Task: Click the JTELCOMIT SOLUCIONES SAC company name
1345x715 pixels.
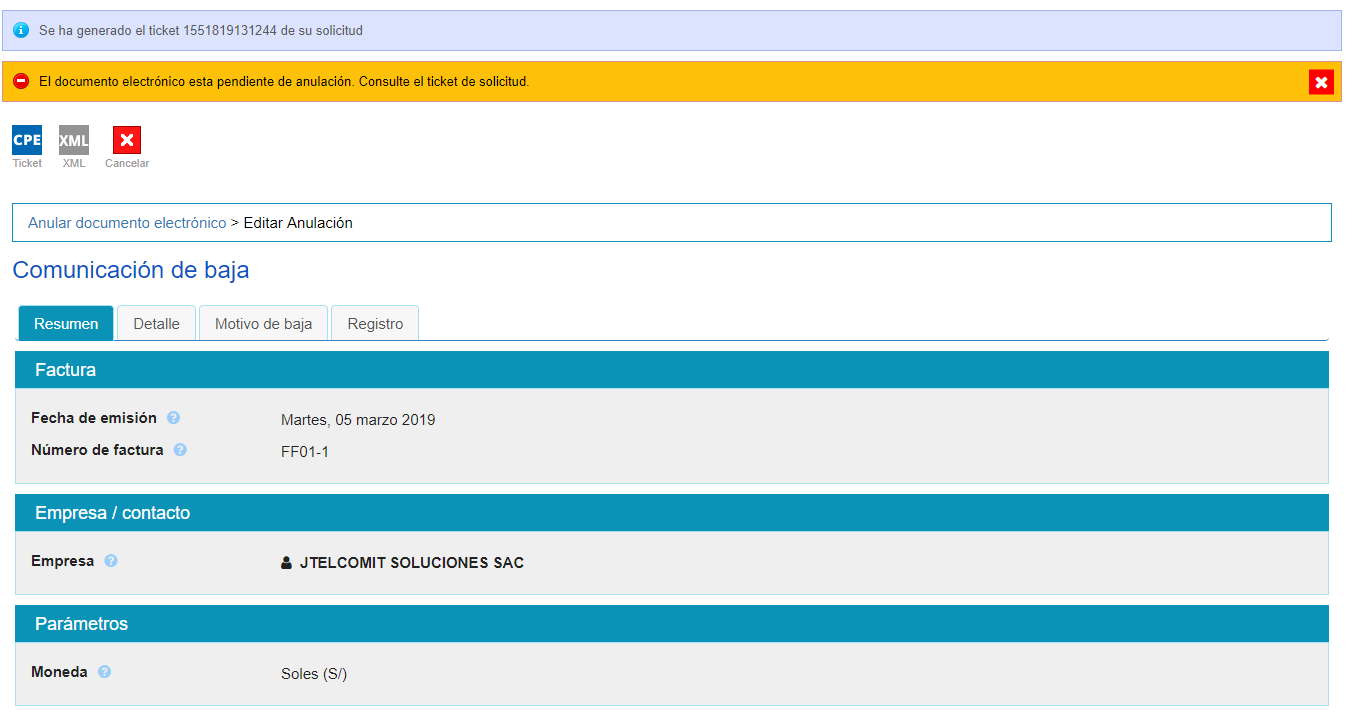Action: tap(411, 563)
